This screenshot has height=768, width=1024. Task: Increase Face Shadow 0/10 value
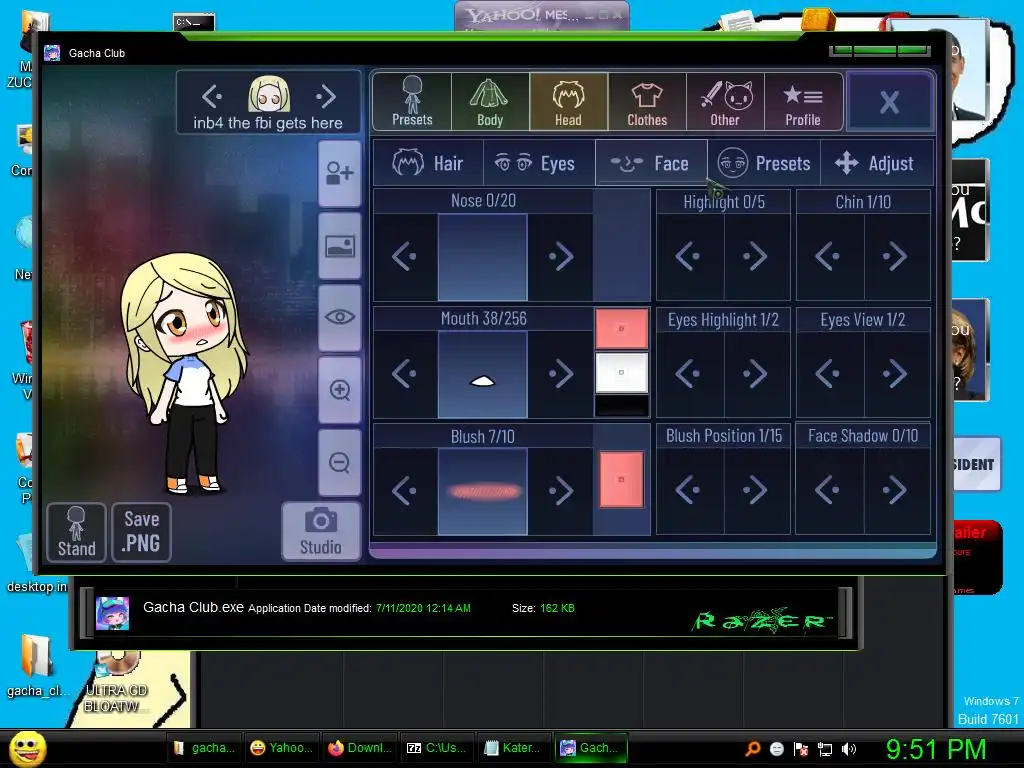[x=897, y=490]
